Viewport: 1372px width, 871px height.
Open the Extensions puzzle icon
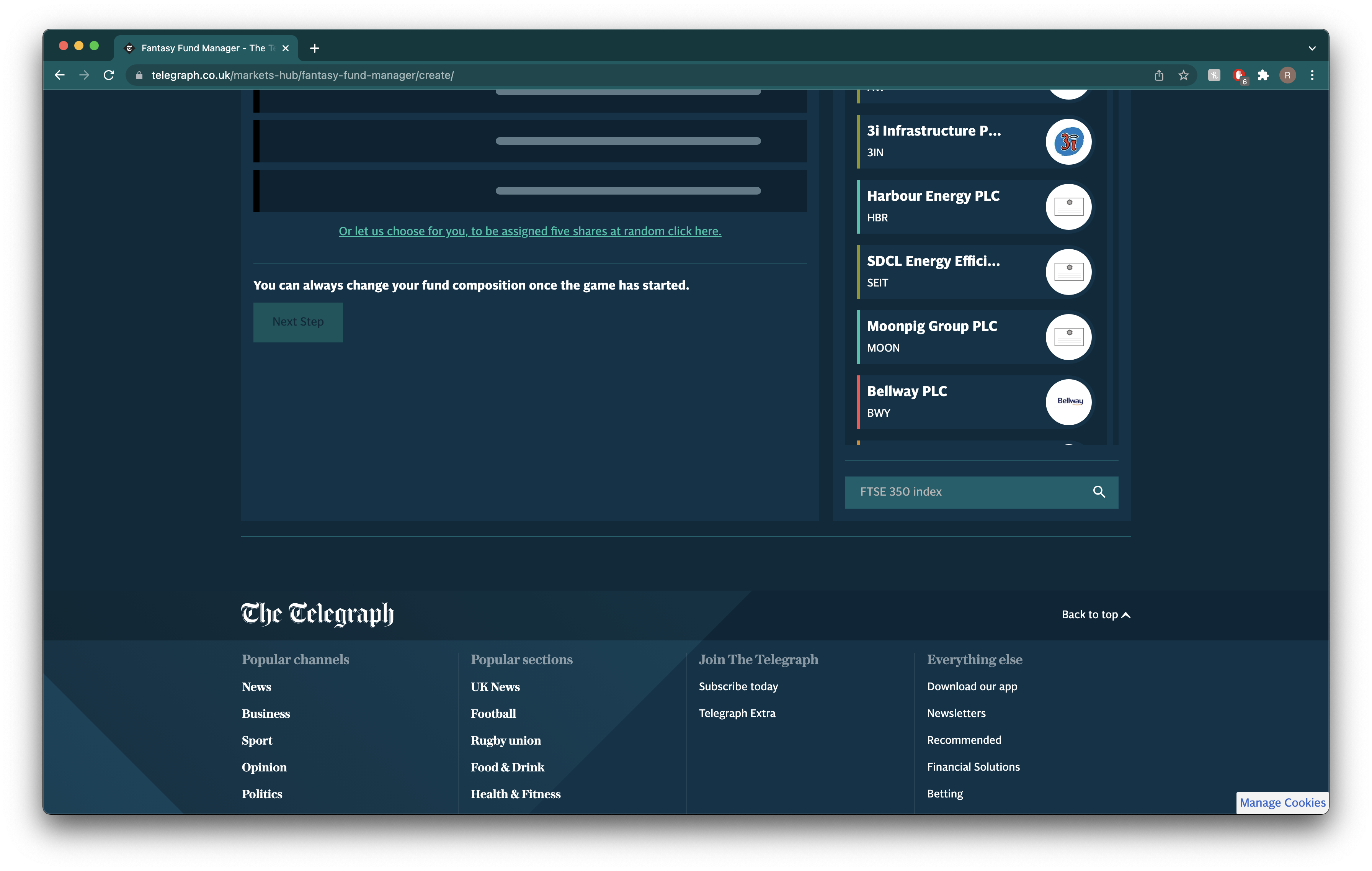(1263, 75)
